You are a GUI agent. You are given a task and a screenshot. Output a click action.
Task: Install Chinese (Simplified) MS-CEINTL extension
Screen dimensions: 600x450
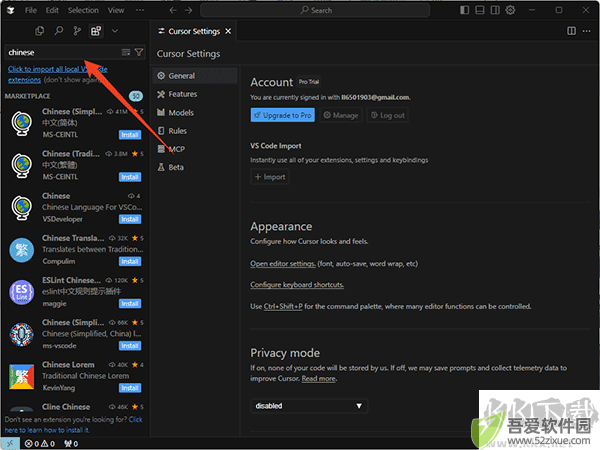(x=130, y=135)
